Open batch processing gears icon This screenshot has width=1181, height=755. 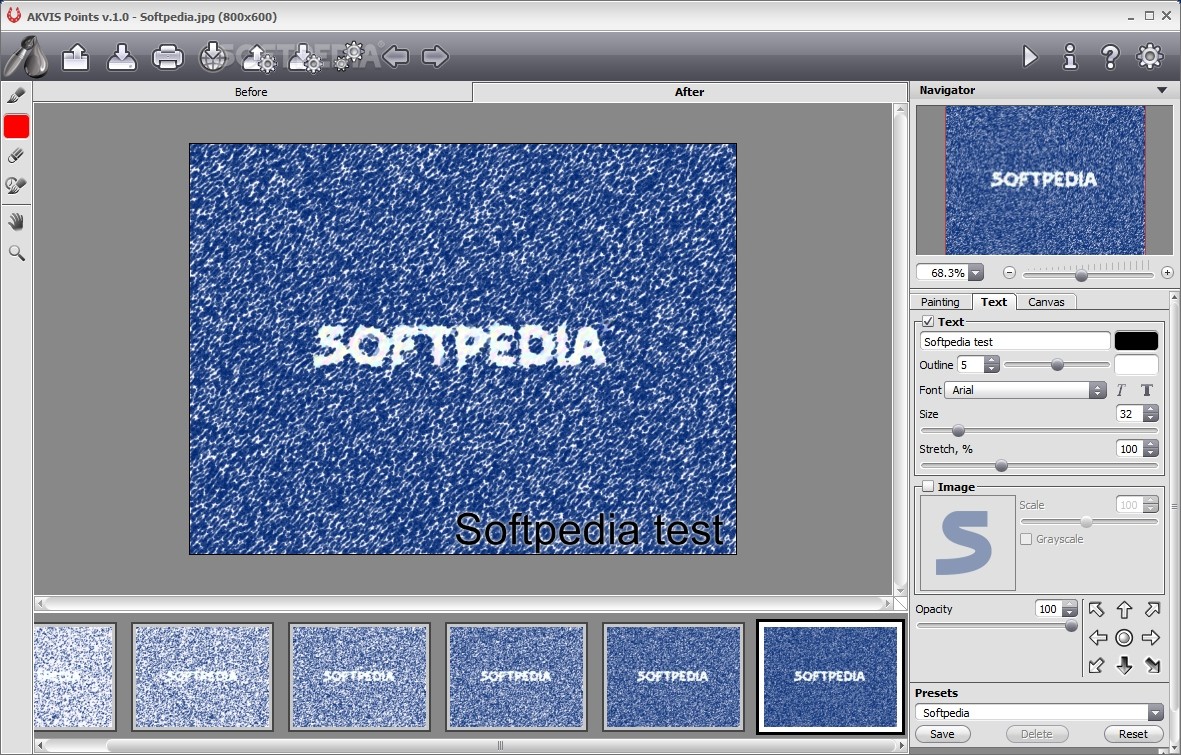[349, 56]
